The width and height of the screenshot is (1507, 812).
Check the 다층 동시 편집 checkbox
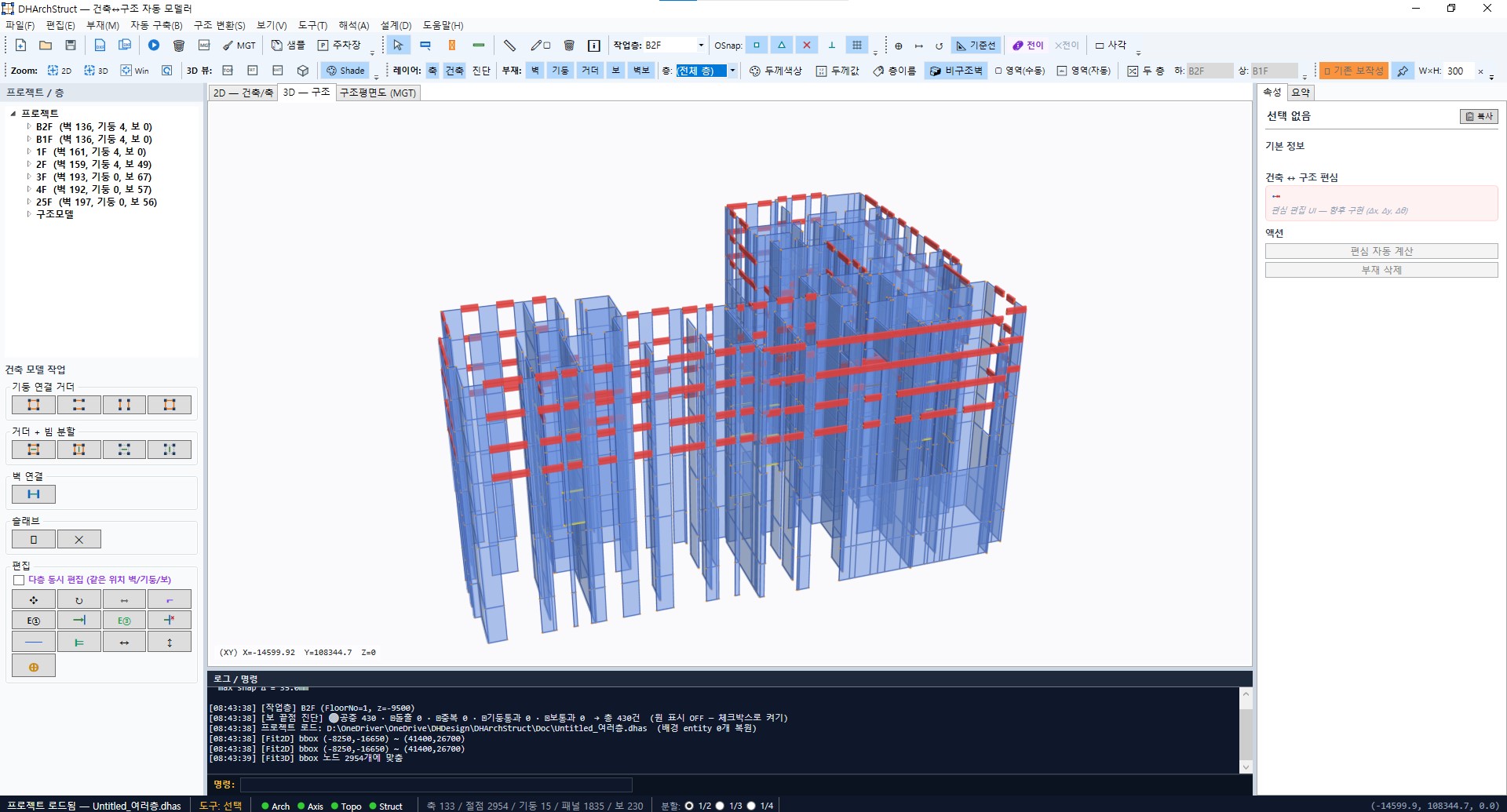19,580
